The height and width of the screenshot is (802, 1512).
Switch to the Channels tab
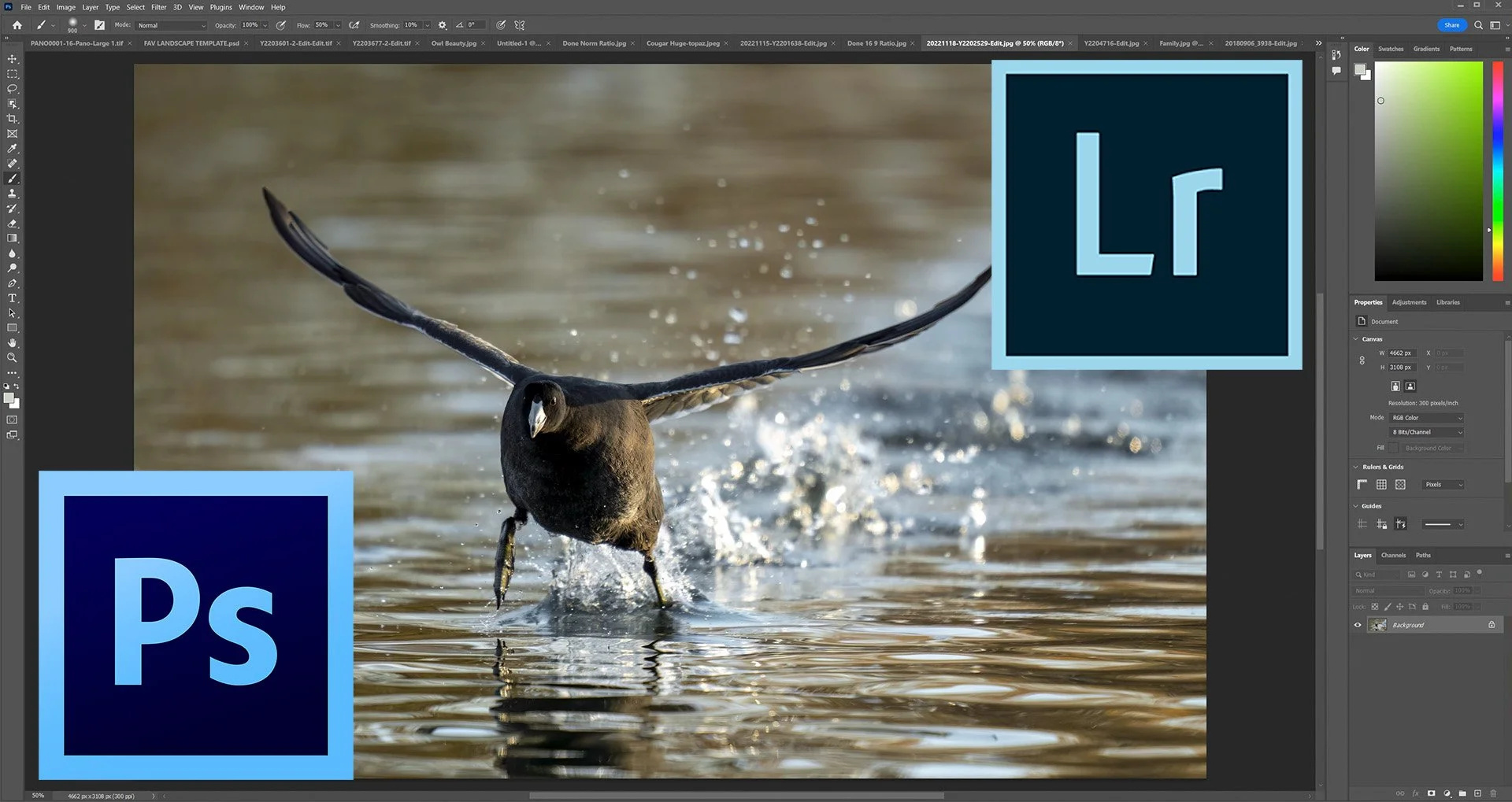click(x=1393, y=556)
